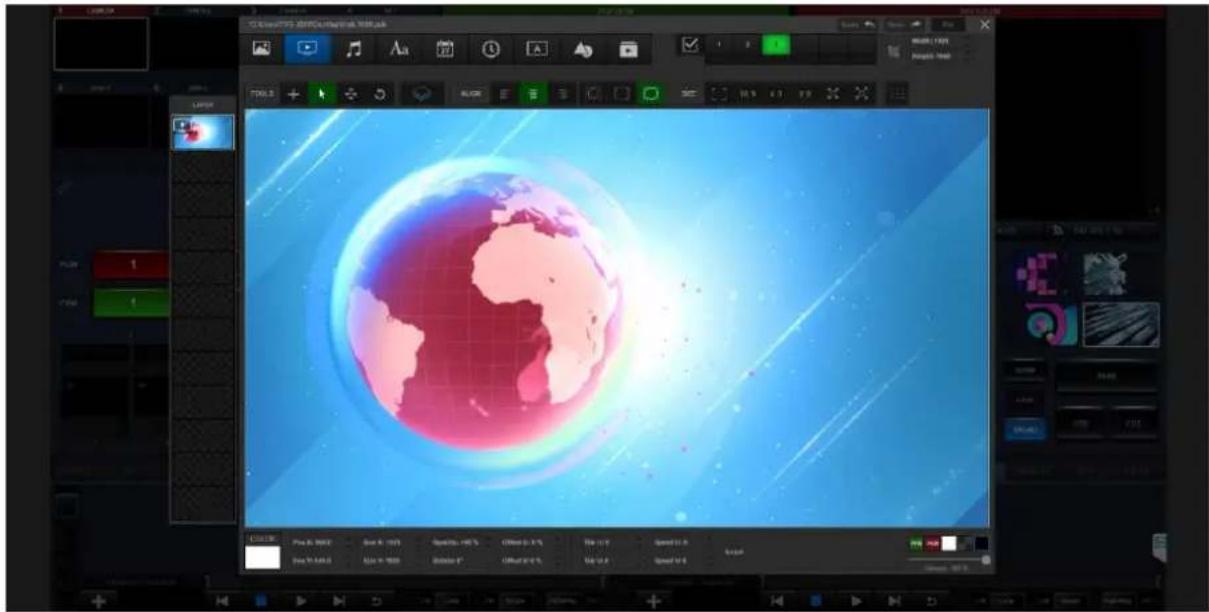Align content to the left
The image size is (1209, 612).
(x=505, y=93)
